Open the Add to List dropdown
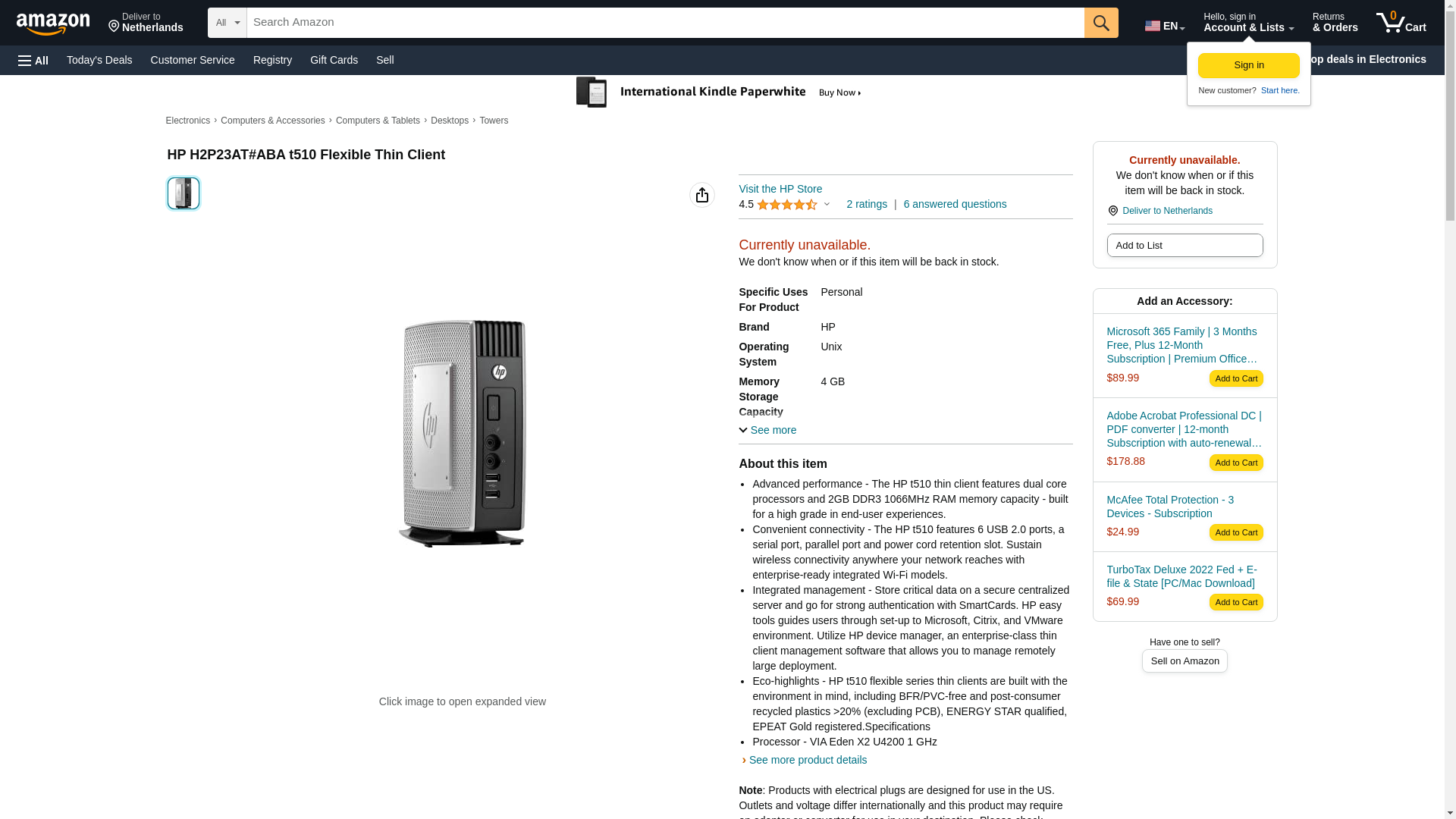 pyautogui.click(x=1185, y=246)
